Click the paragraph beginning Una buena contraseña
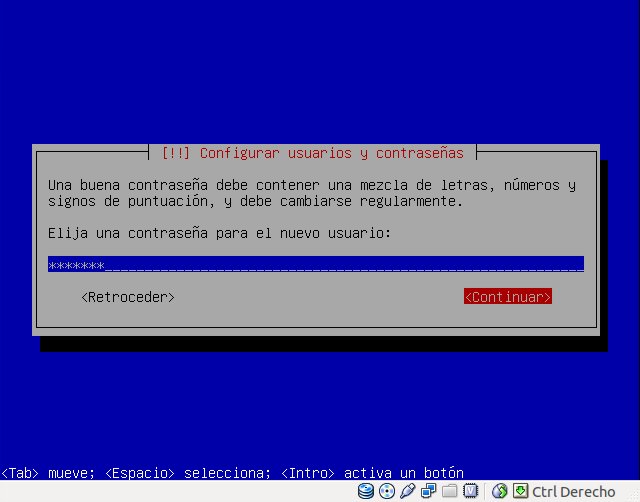 312,193
